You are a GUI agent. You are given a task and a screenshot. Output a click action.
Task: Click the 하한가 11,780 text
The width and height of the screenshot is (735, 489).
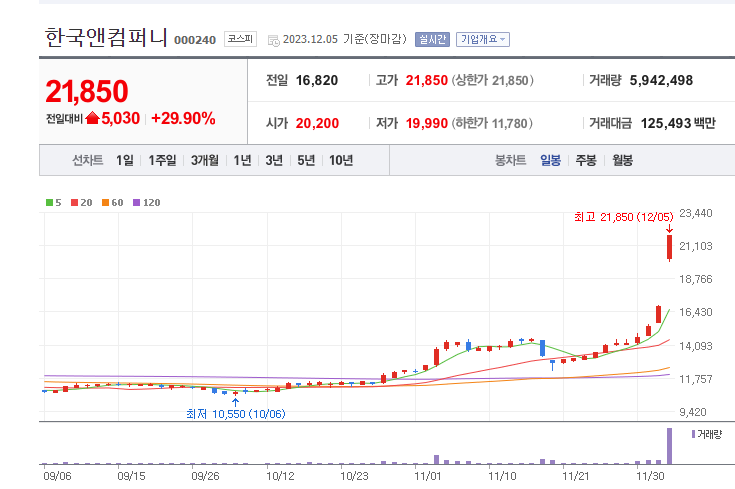pos(492,123)
